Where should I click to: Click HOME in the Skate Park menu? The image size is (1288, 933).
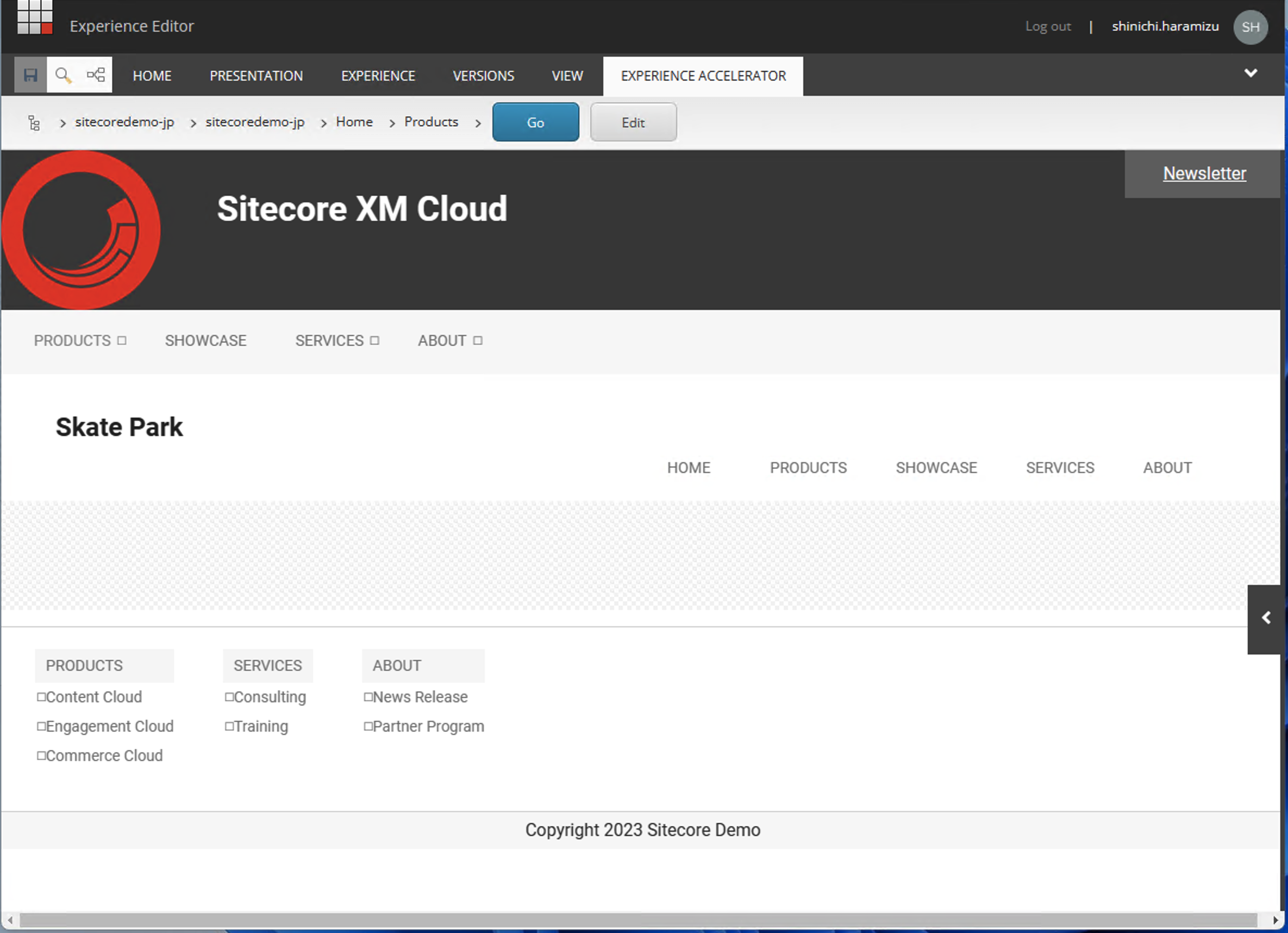coord(689,468)
